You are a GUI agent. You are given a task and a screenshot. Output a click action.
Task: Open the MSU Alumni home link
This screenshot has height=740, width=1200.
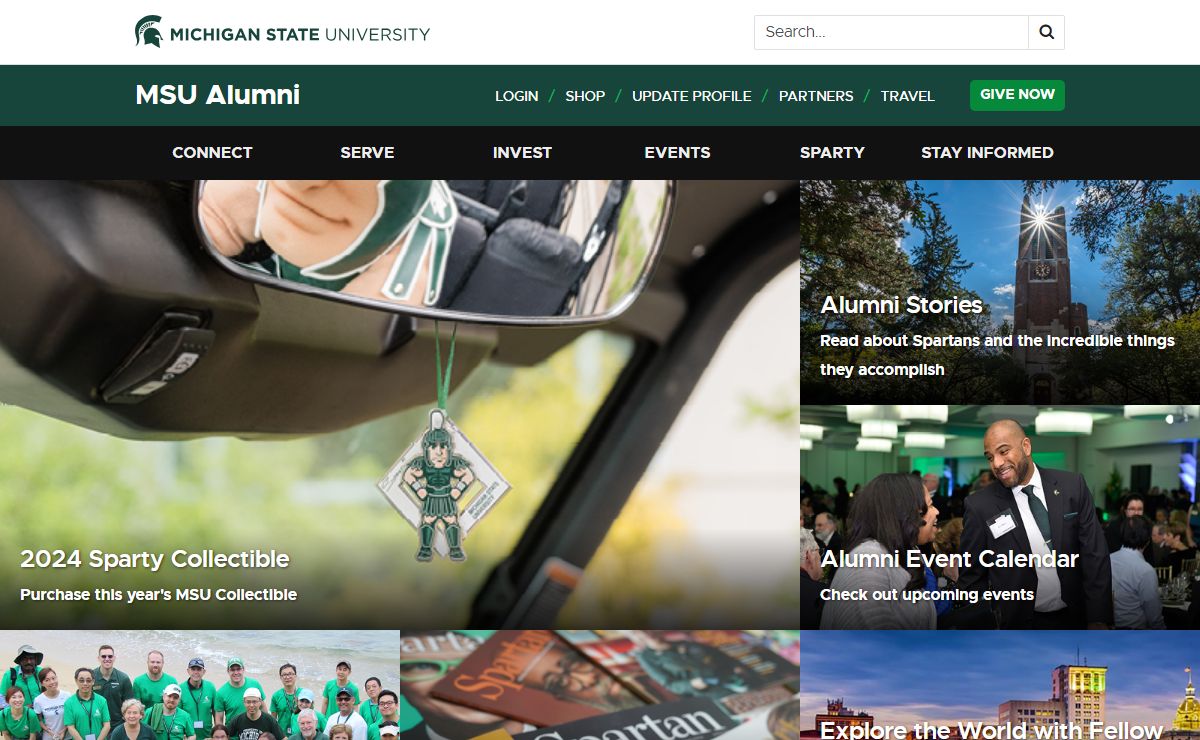217,95
